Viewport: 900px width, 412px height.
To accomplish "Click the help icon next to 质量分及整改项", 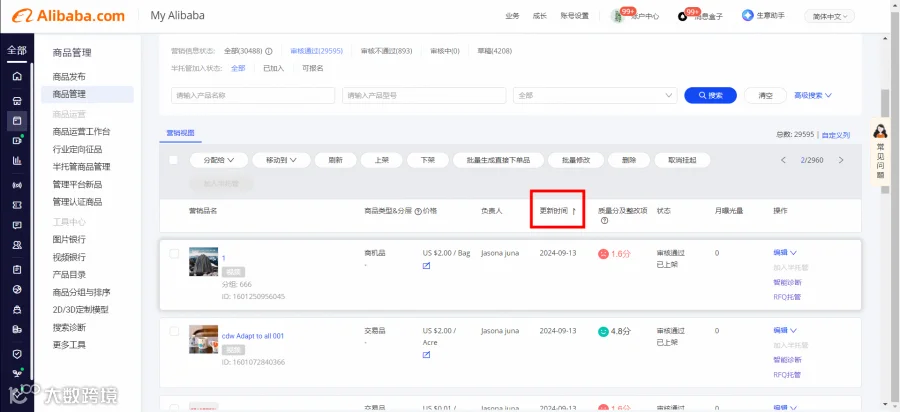I will point(604,221).
